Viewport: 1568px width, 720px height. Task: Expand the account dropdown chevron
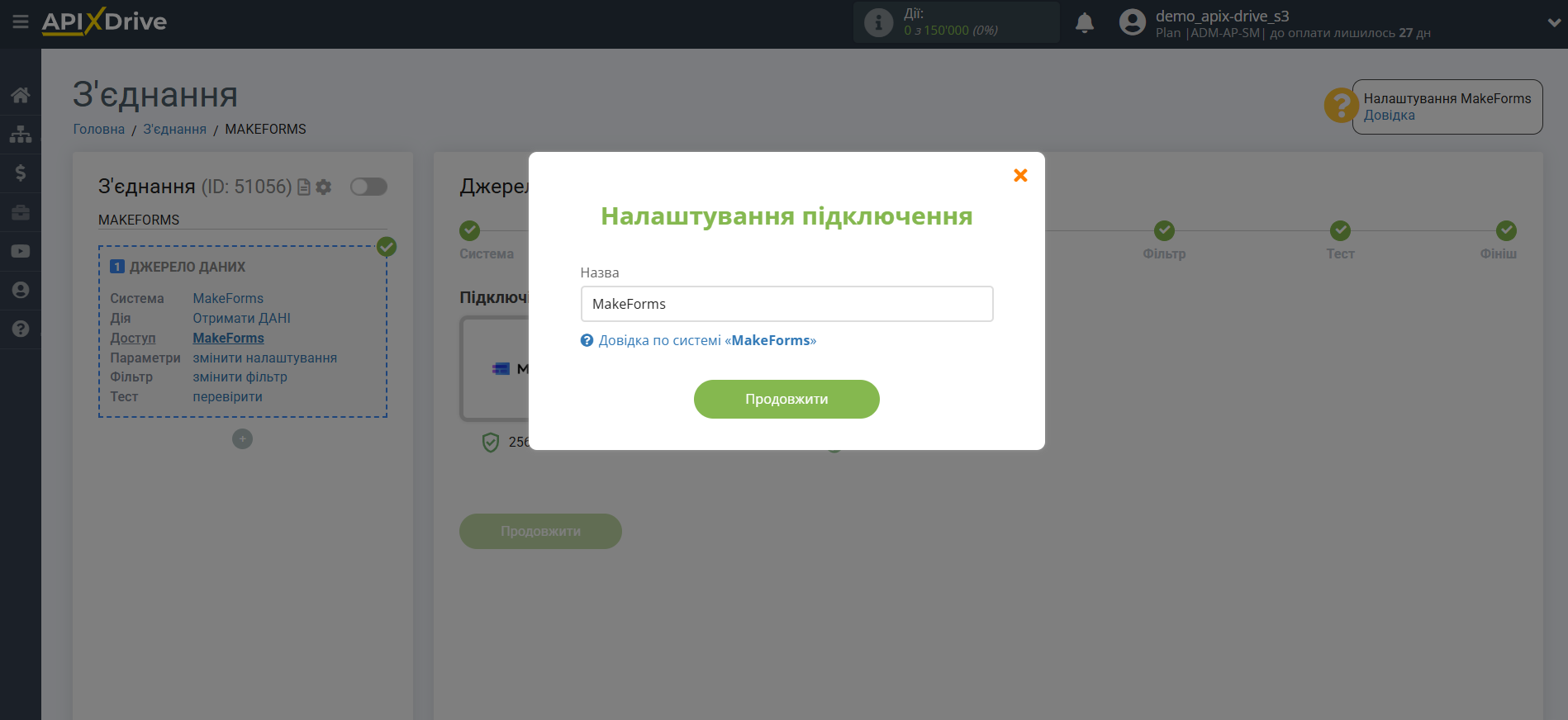coord(1554,22)
